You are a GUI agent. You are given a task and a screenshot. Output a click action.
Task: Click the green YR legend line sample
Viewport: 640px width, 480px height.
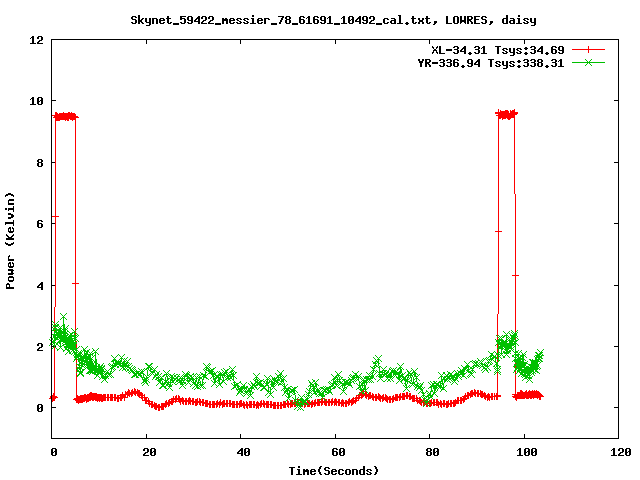pyautogui.click(x=588, y=62)
